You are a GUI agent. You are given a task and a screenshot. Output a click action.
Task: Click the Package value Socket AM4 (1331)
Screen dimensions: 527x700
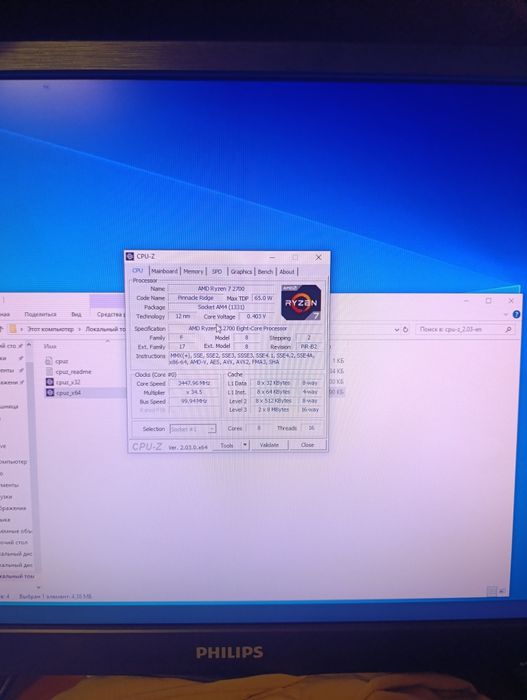[221, 307]
